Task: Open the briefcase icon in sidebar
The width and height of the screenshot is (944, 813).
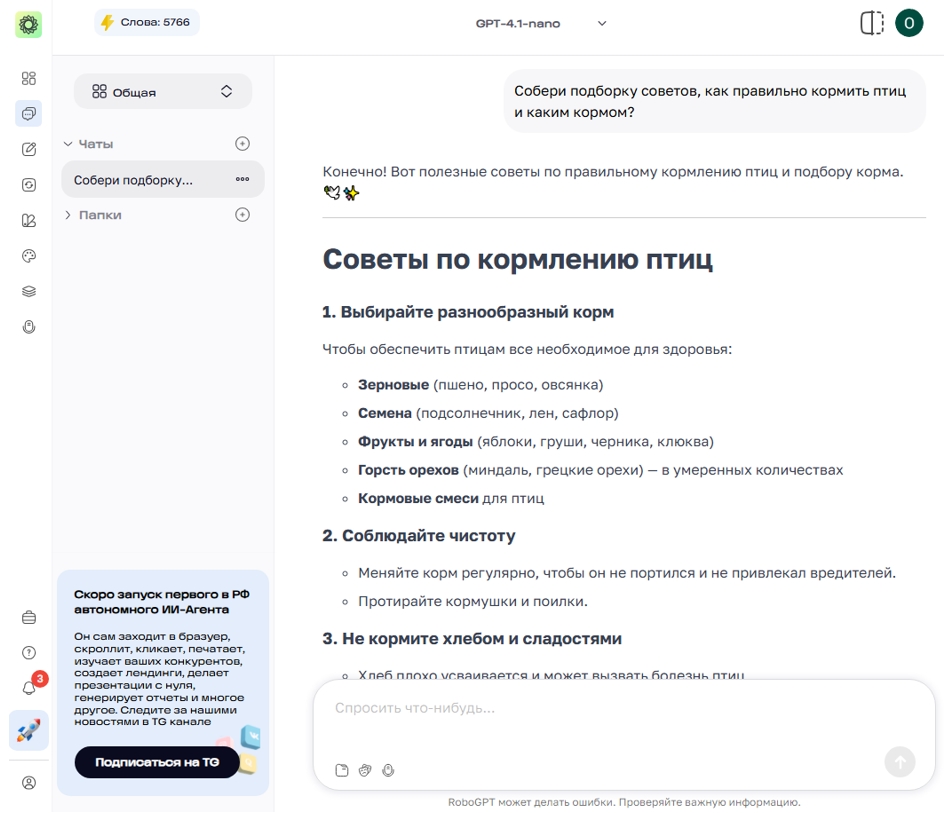Action: click(28, 617)
